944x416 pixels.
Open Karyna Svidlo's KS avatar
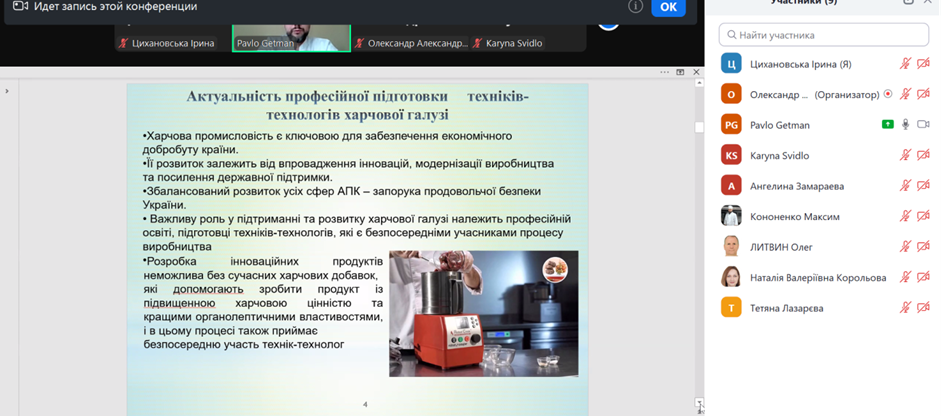pos(731,155)
